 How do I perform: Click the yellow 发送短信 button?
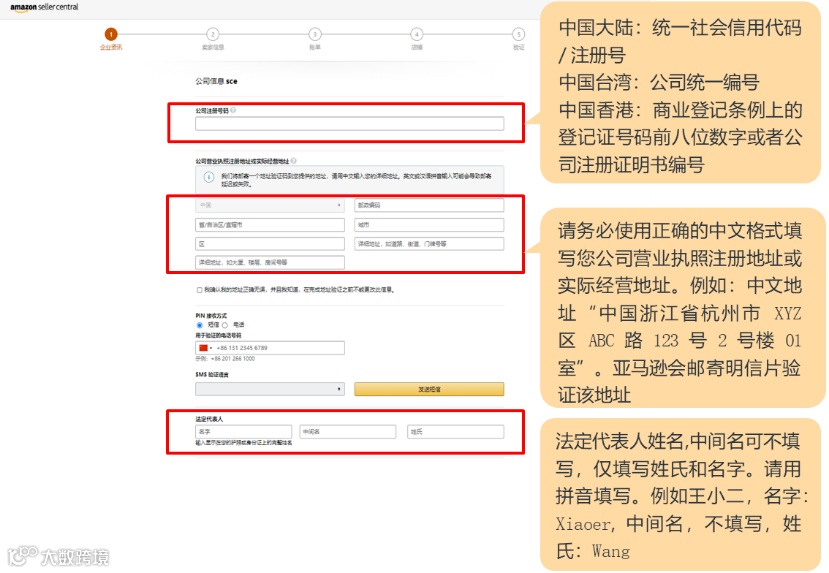click(x=429, y=389)
